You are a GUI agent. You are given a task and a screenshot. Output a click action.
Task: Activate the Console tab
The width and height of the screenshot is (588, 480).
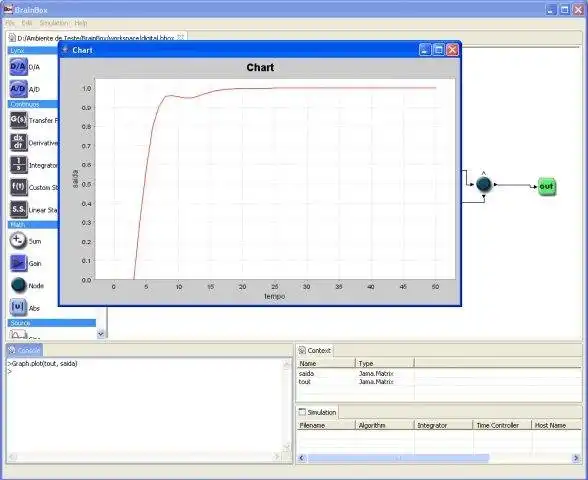(x=24, y=350)
